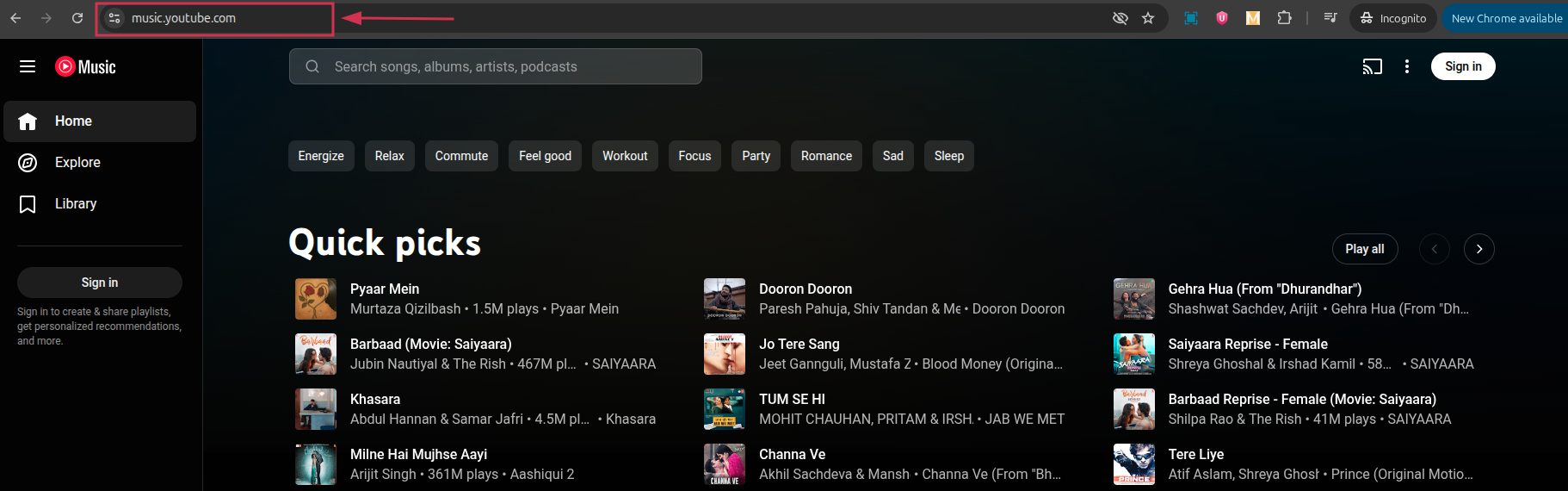Toggle the hamburger guide menu

(28, 66)
